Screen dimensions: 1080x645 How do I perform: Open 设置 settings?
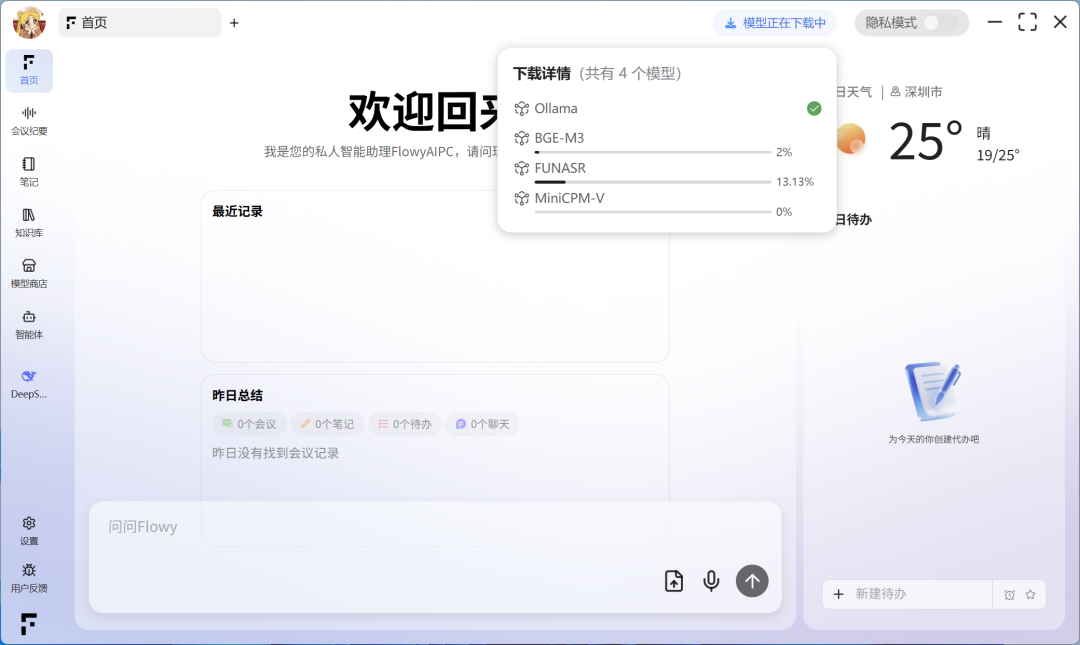click(29, 530)
